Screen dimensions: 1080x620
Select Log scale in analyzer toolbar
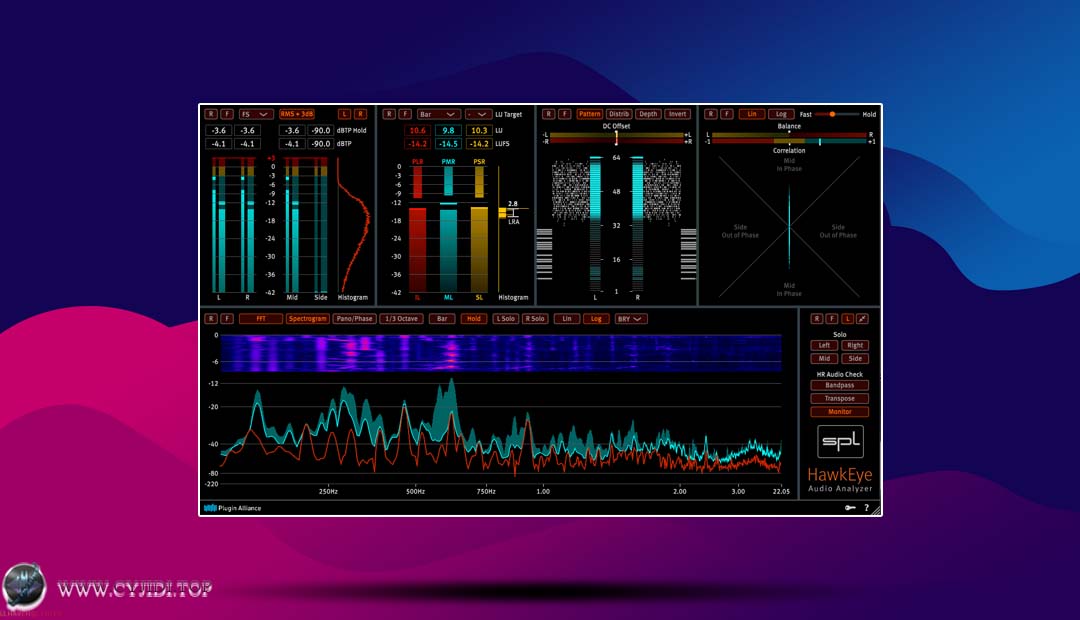[596, 319]
